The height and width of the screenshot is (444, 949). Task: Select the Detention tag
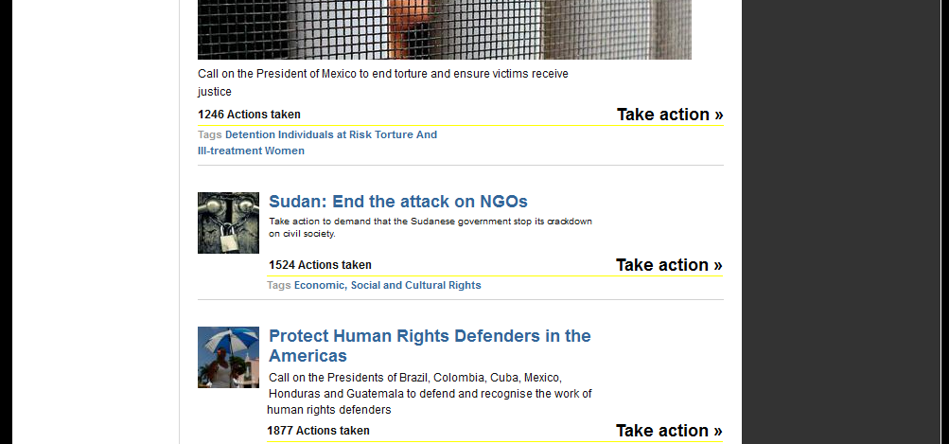point(250,134)
